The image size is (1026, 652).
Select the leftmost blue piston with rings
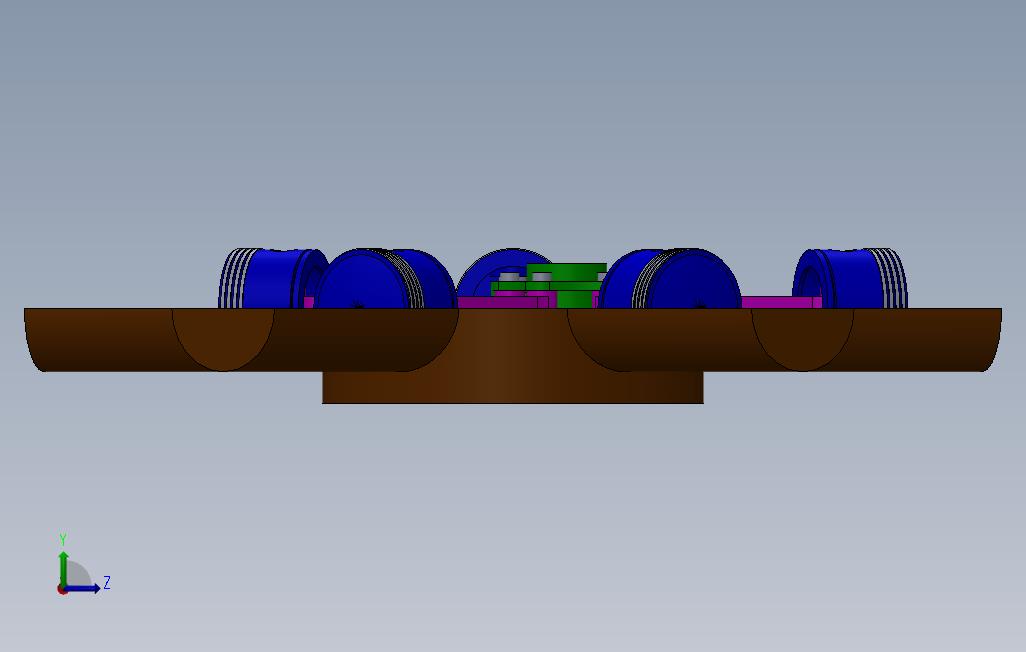[272, 278]
